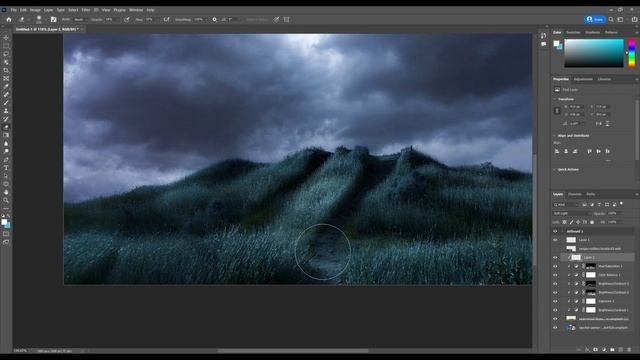Toggle link width and height in Transform

point(557,111)
